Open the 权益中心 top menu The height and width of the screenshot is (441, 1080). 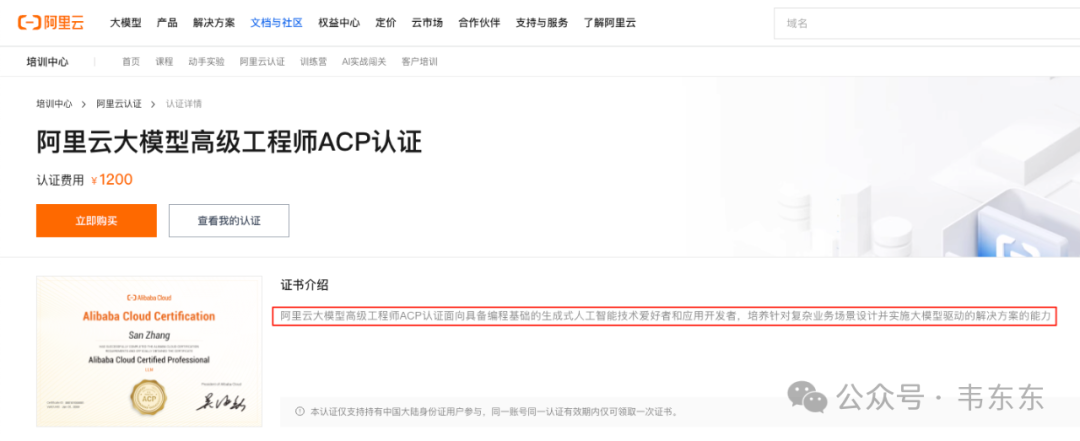click(x=339, y=23)
